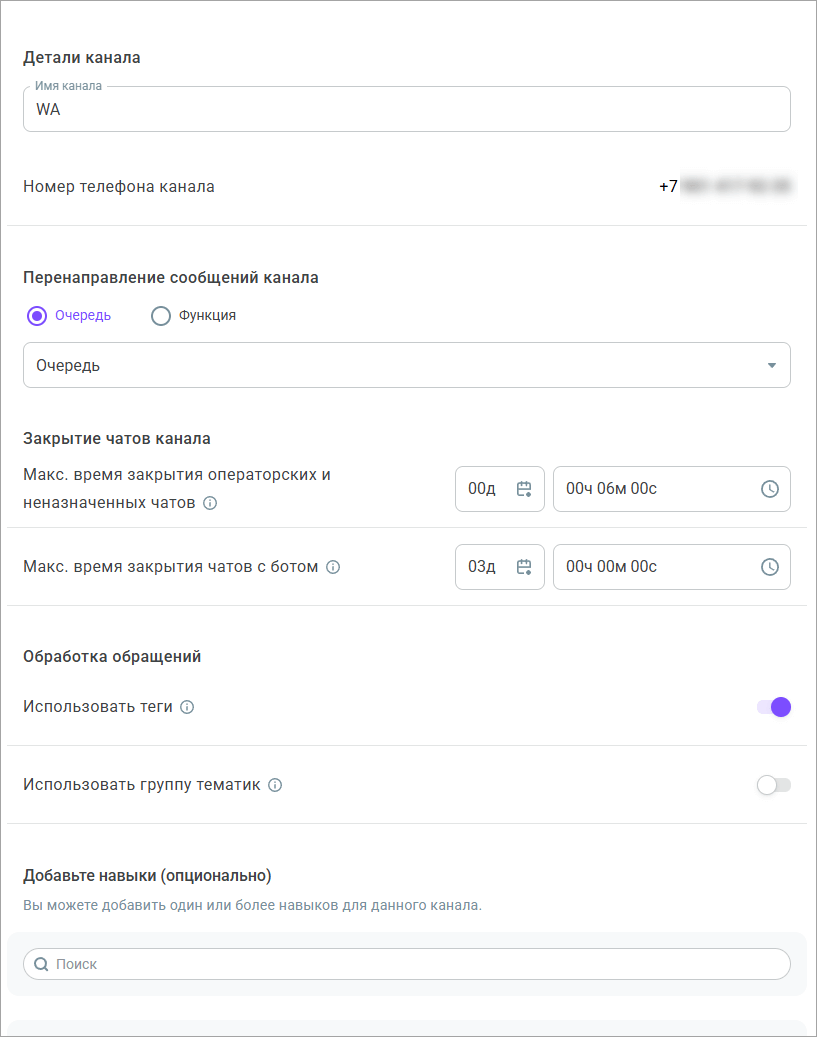The height and width of the screenshot is (1037, 817).
Task: Click info icon beside "Использовать теги"
Action: click(187, 707)
